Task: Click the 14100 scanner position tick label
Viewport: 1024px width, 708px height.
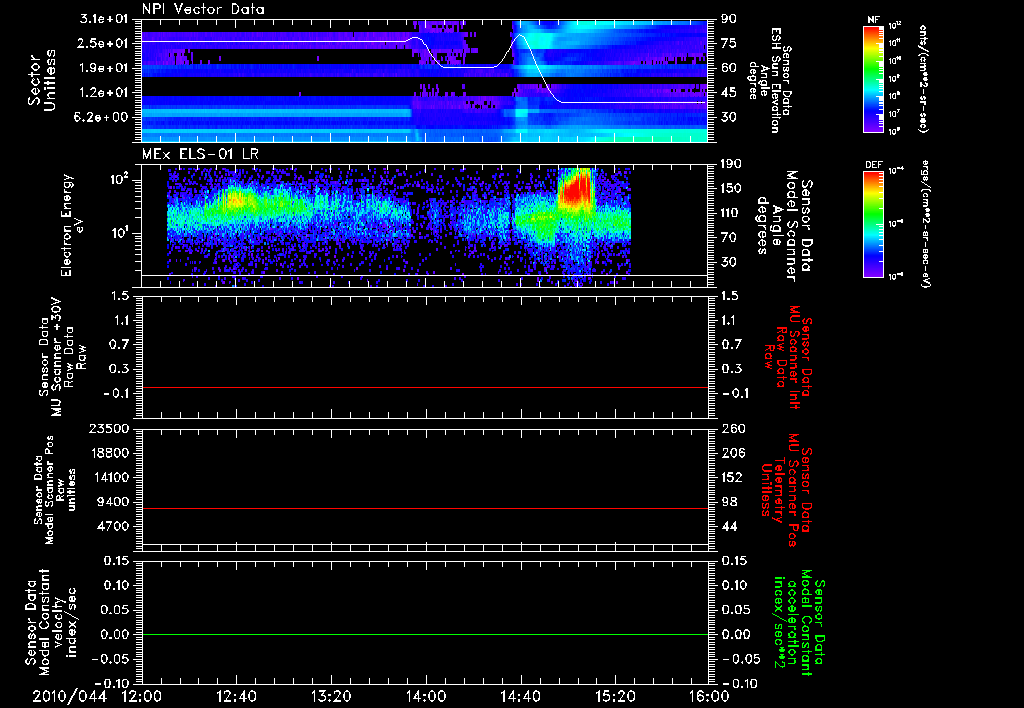Action: pyautogui.click(x=109, y=477)
